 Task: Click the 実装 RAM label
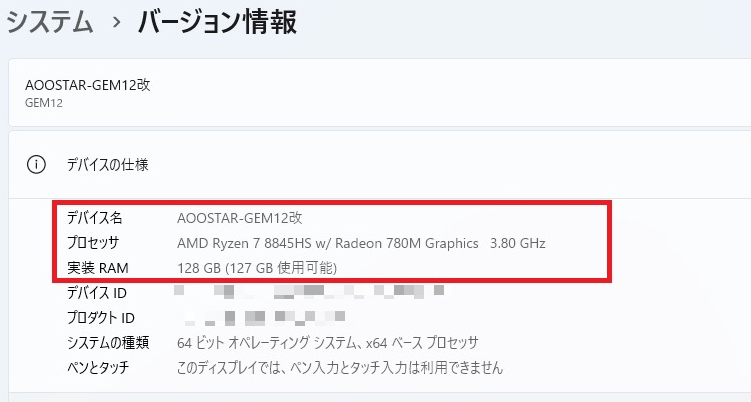98,268
